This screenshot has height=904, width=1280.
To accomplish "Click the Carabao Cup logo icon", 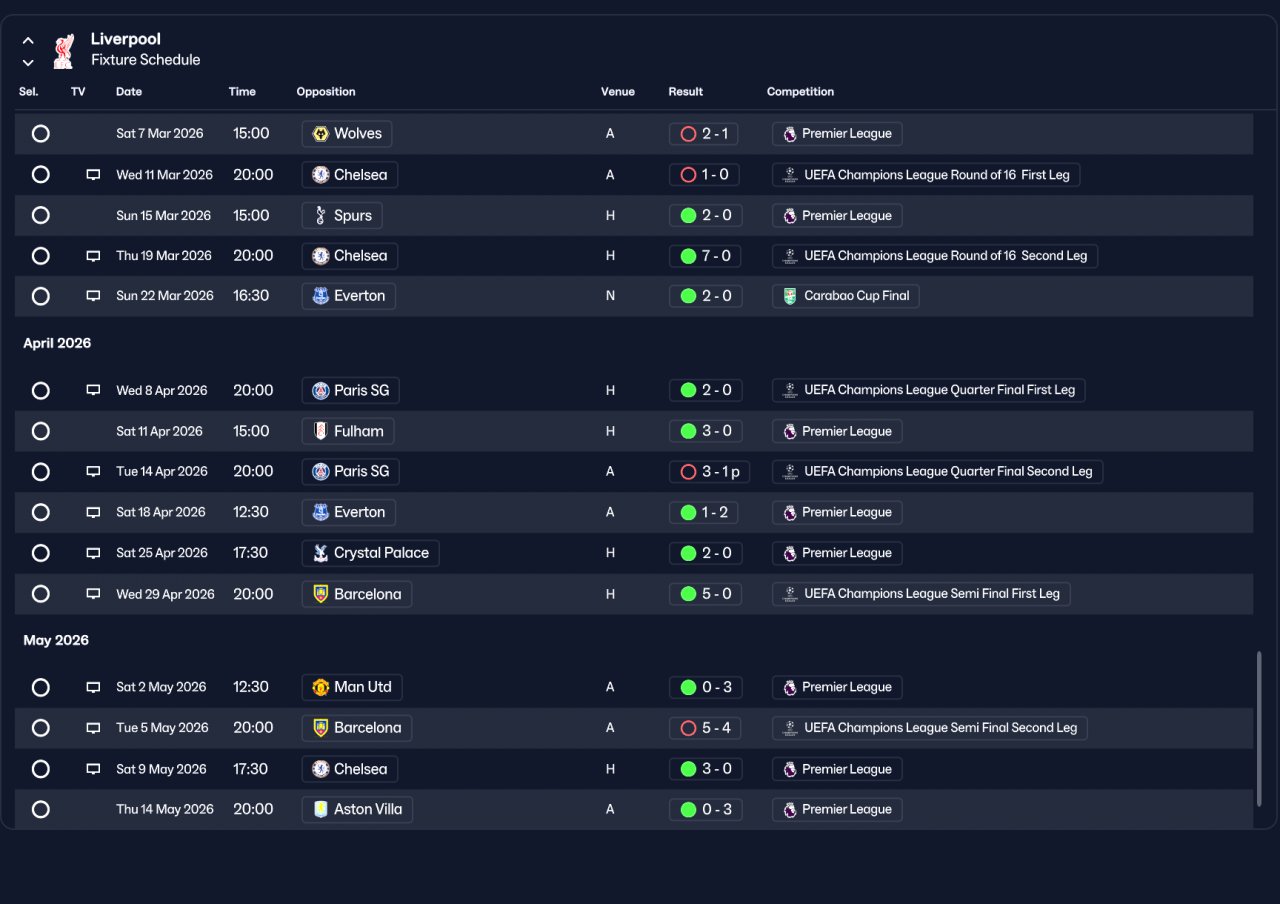I will [790, 296].
